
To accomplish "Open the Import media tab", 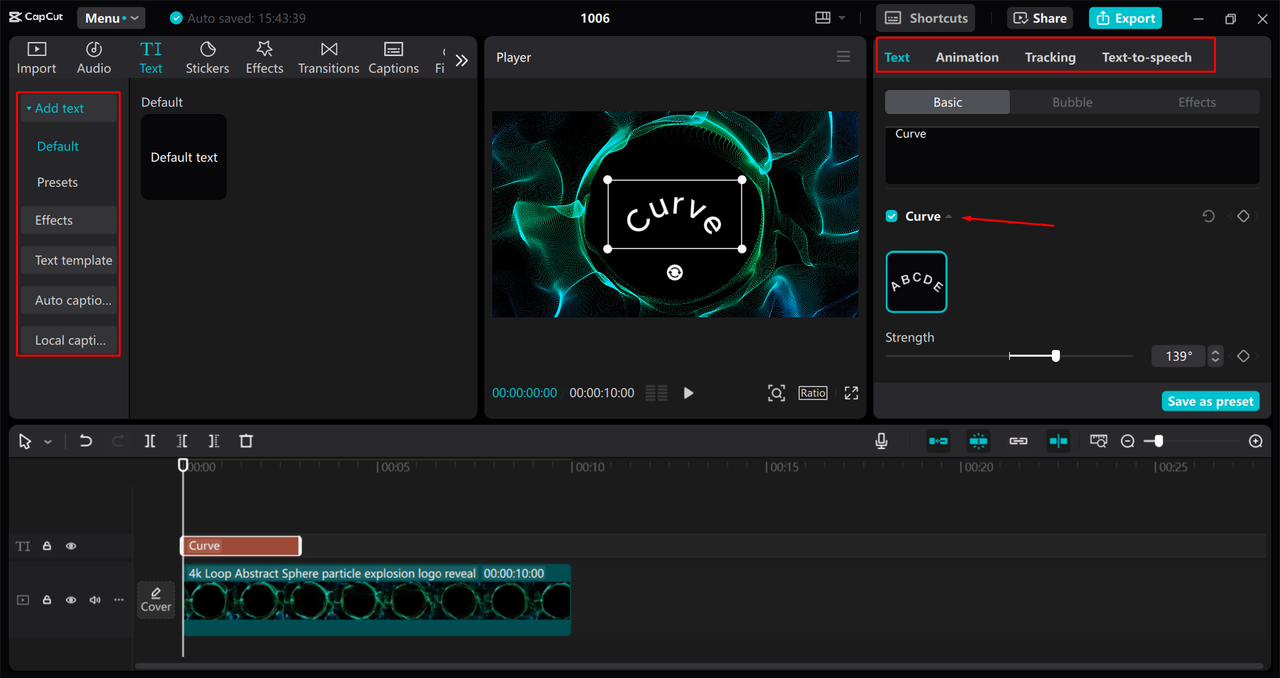I will (x=36, y=58).
